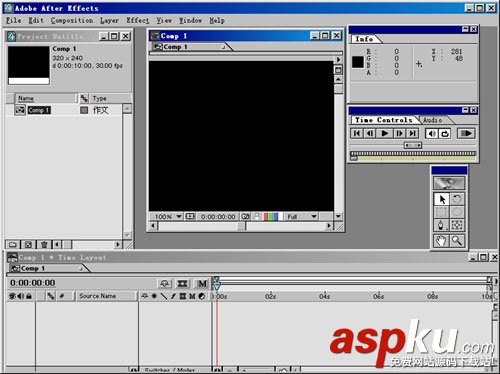Viewport: 500px width, 374px height.
Task: Jump to last frame in Time Controls
Action: 412,133
